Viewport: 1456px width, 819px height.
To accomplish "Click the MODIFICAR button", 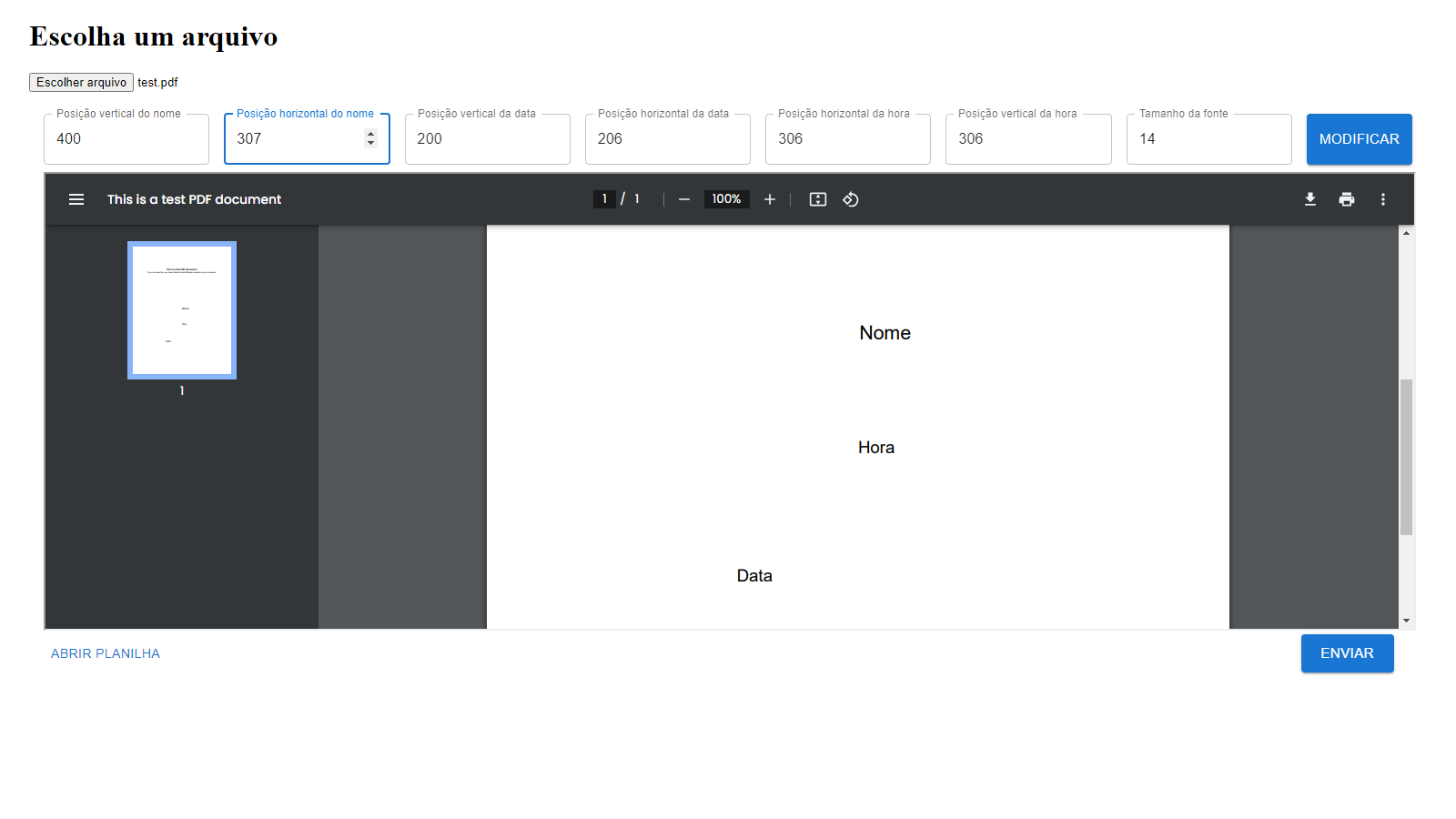I will pos(1359,138).
